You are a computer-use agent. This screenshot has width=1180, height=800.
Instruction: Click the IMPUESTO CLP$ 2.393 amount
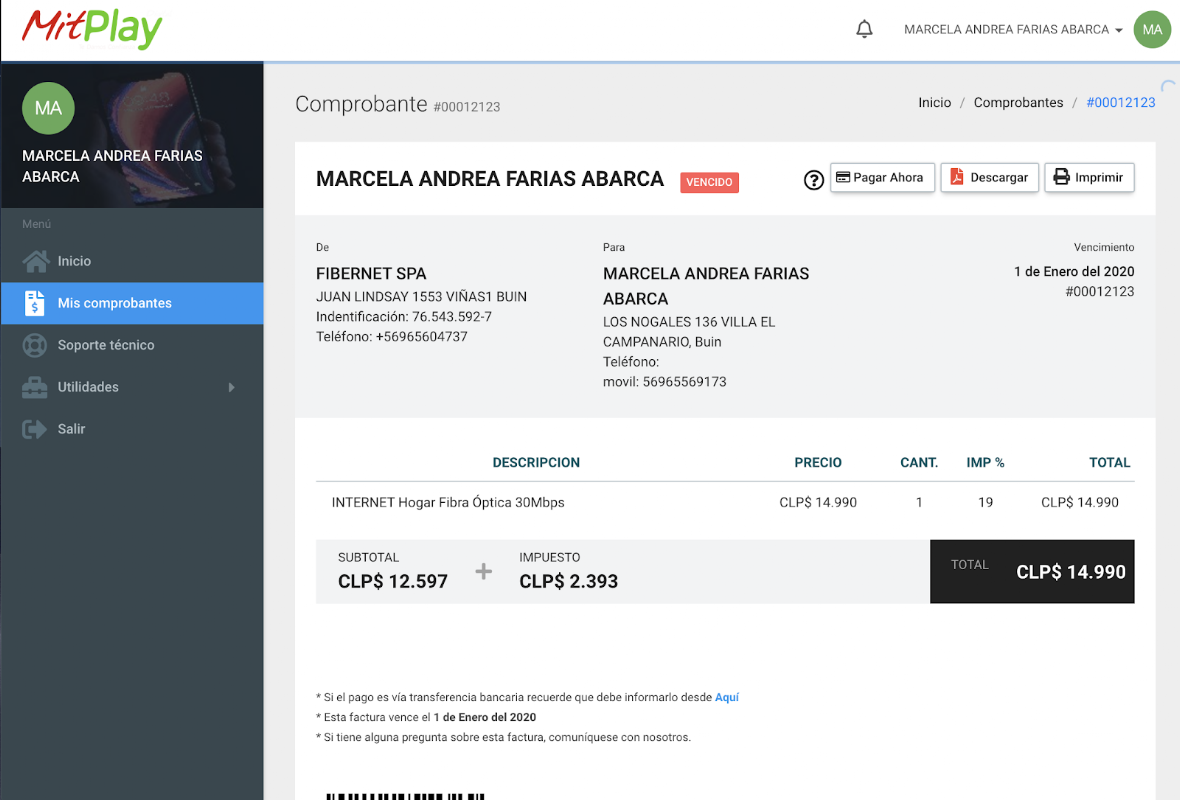[569, 582]
